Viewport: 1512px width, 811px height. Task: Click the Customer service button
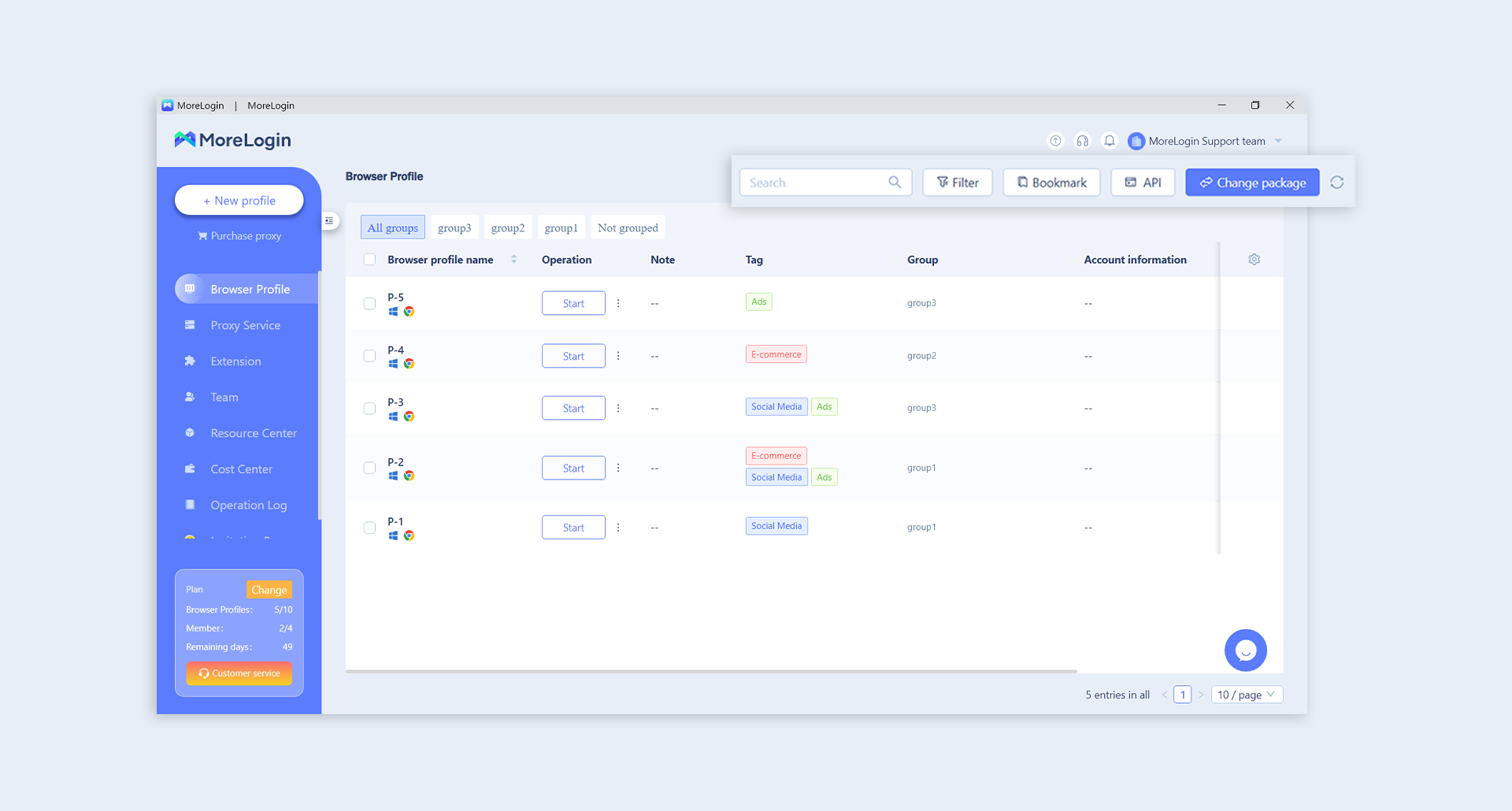[239, 673]
